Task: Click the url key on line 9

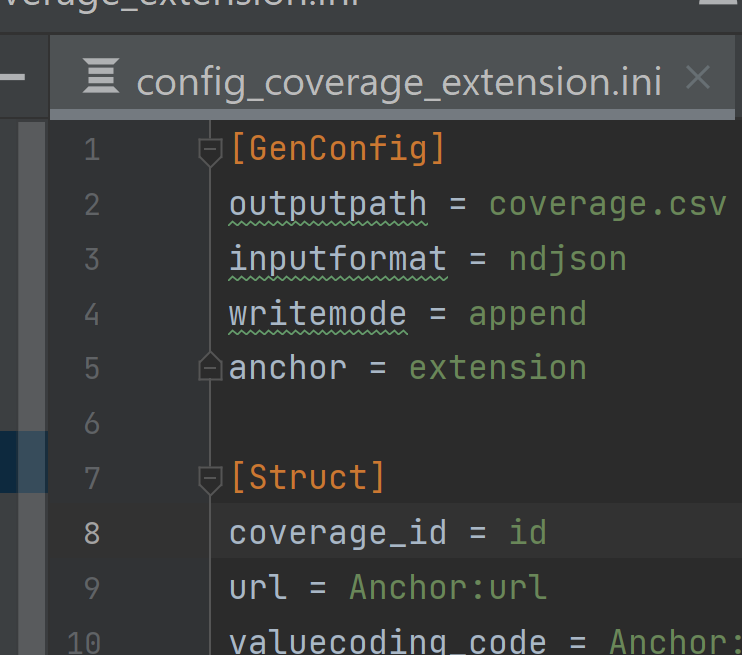Action: tap(258, 587)
